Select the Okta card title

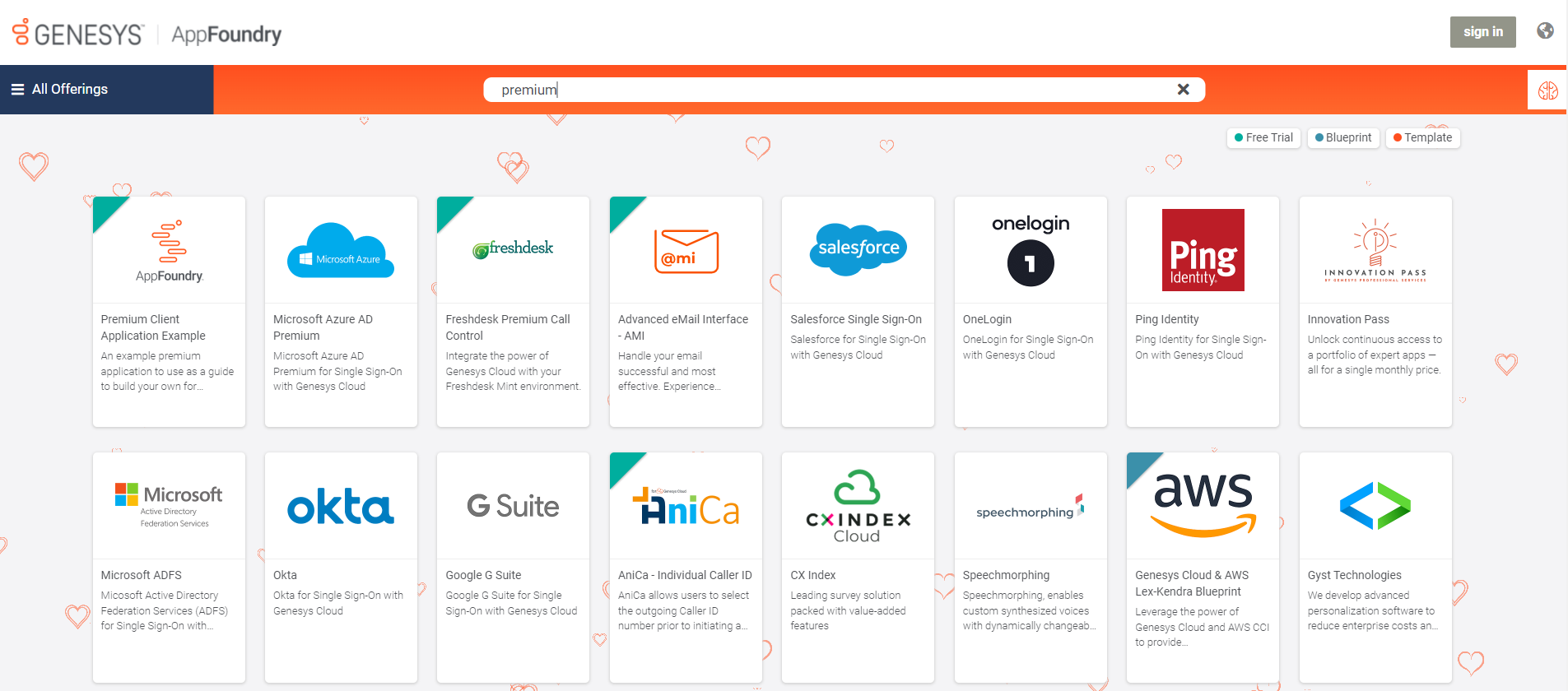[285, 575]
